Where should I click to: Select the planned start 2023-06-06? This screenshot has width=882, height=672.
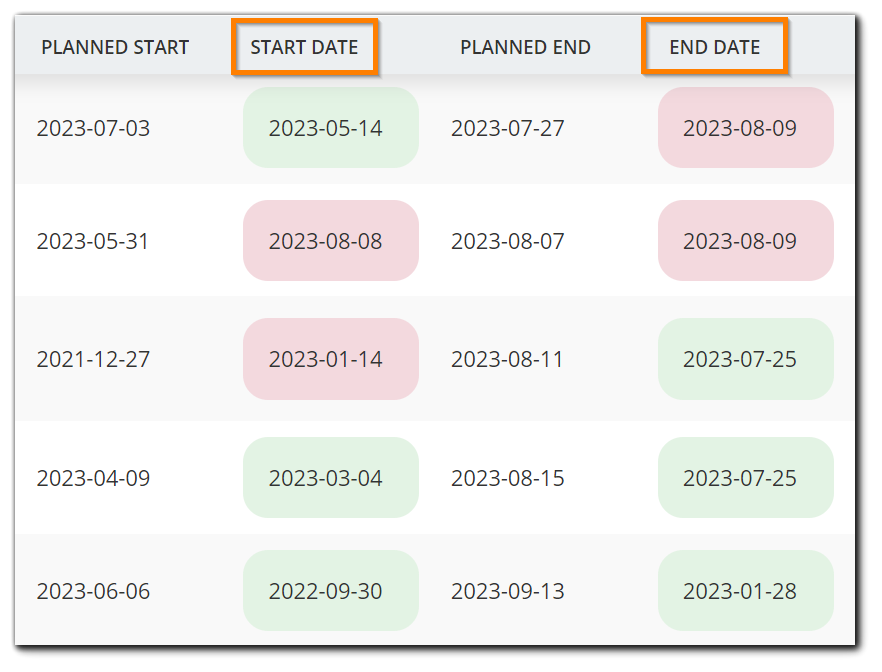pyautogui.click(x=93, y=590)
